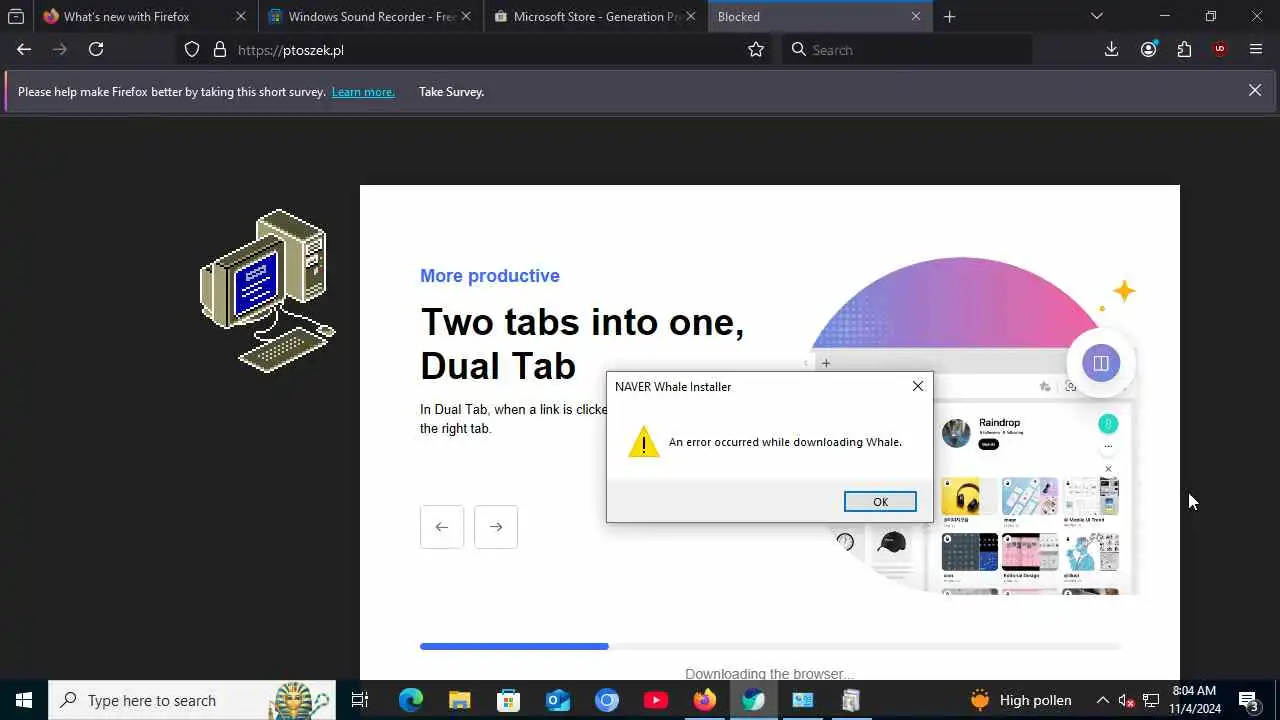Focus the Search box in toolbar
The width and height of the screenshot is (1280, 720).
(906, 50)
